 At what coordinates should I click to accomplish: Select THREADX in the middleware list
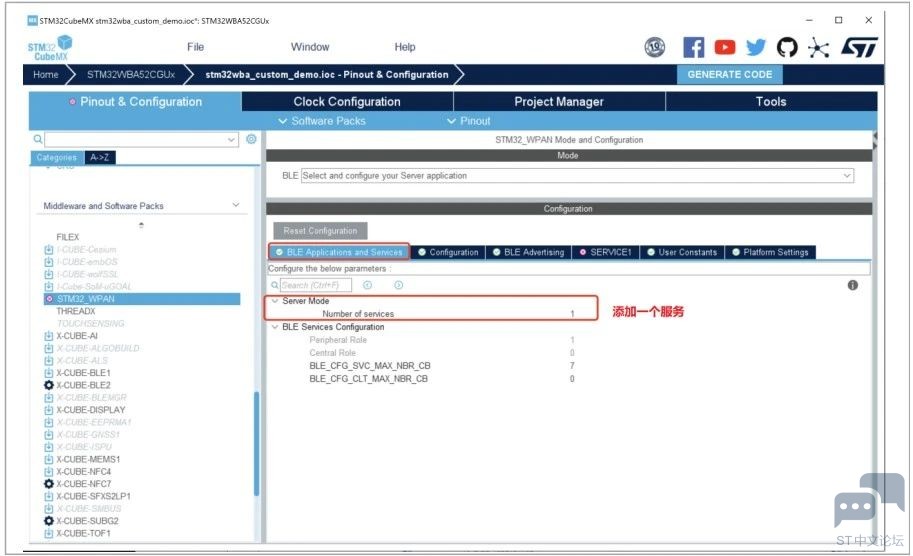tap(76, 311)
